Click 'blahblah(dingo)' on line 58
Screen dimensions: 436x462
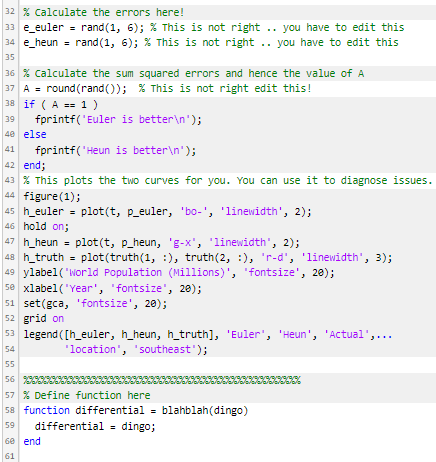pos(205,410)
